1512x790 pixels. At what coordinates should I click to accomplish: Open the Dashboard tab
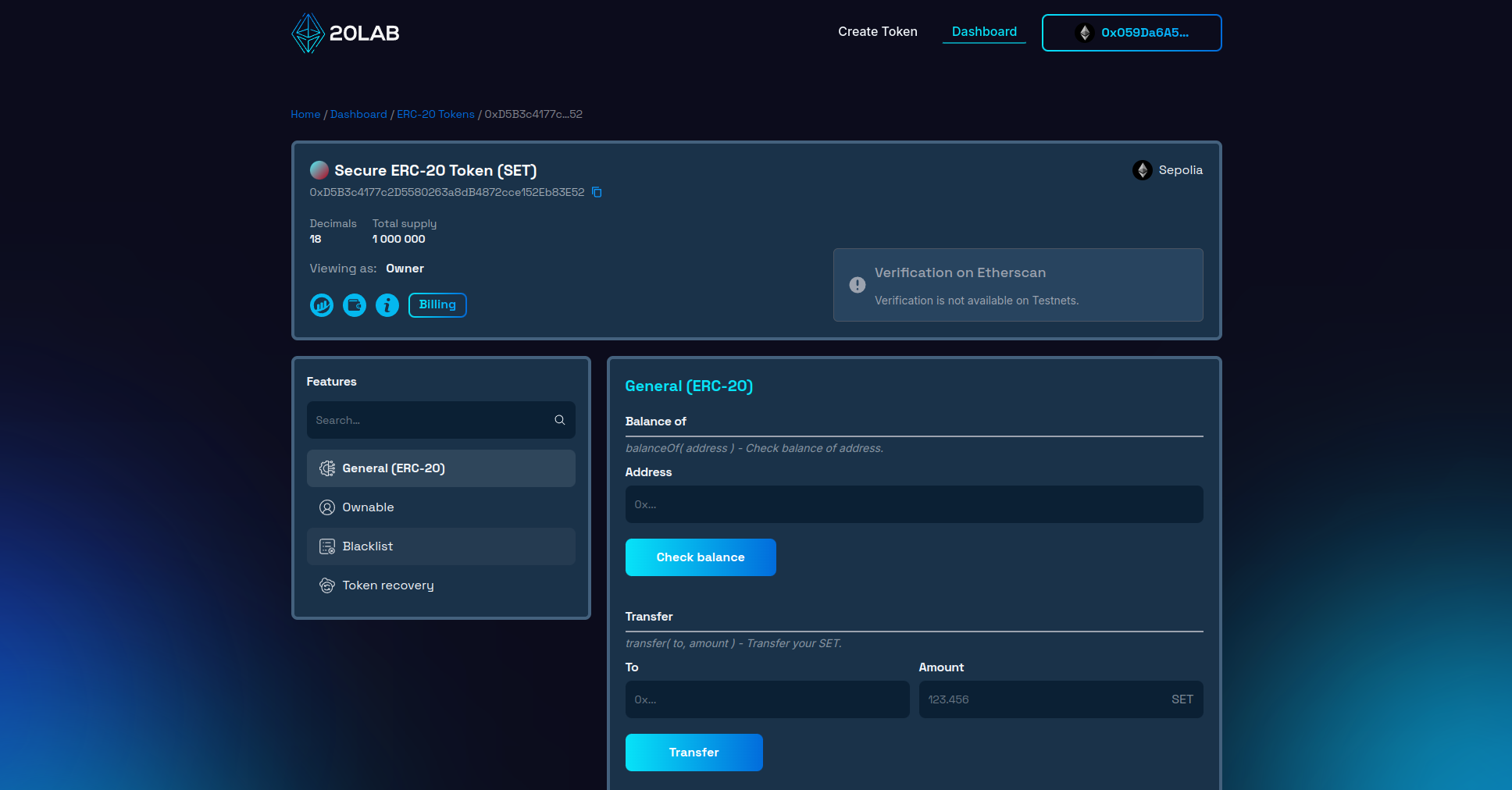(984, 32)
